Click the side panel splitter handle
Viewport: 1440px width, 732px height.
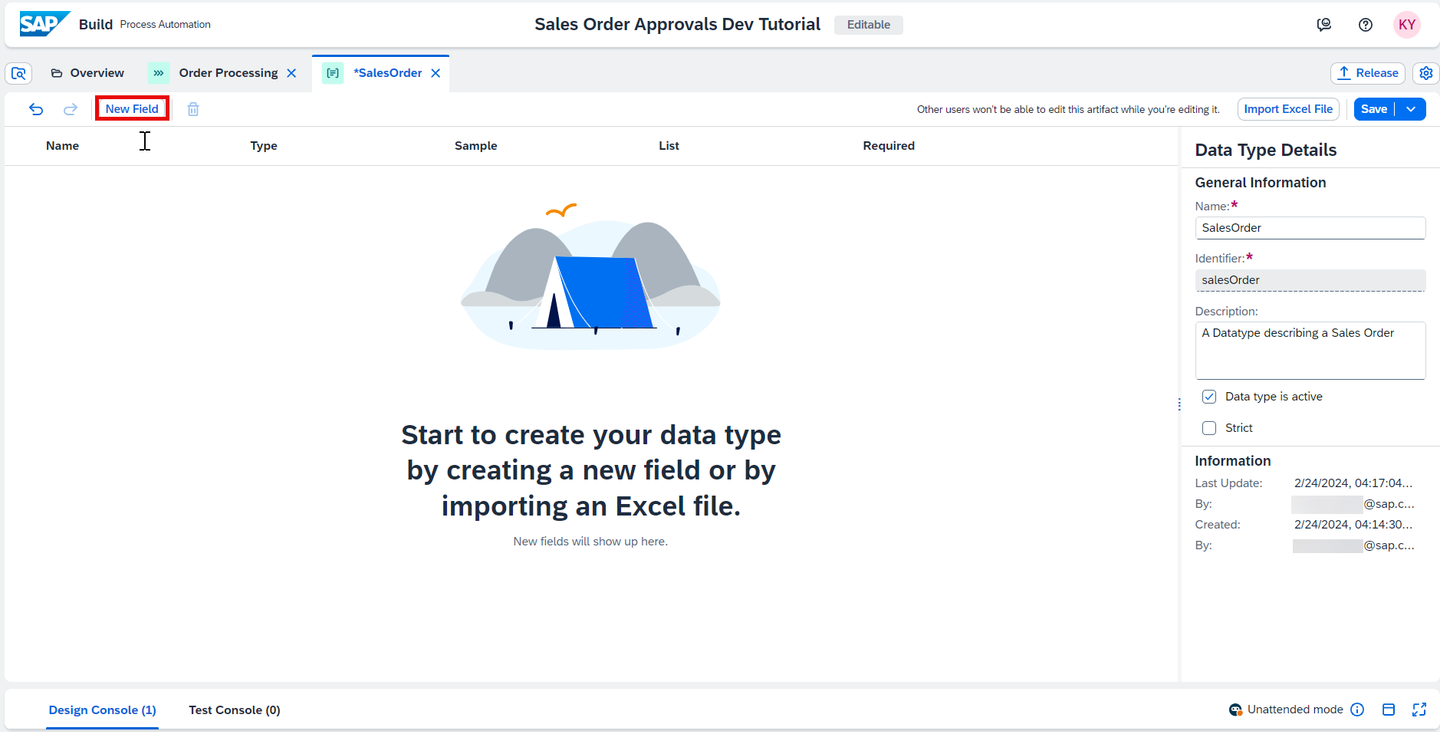[x=1179, y=404]
